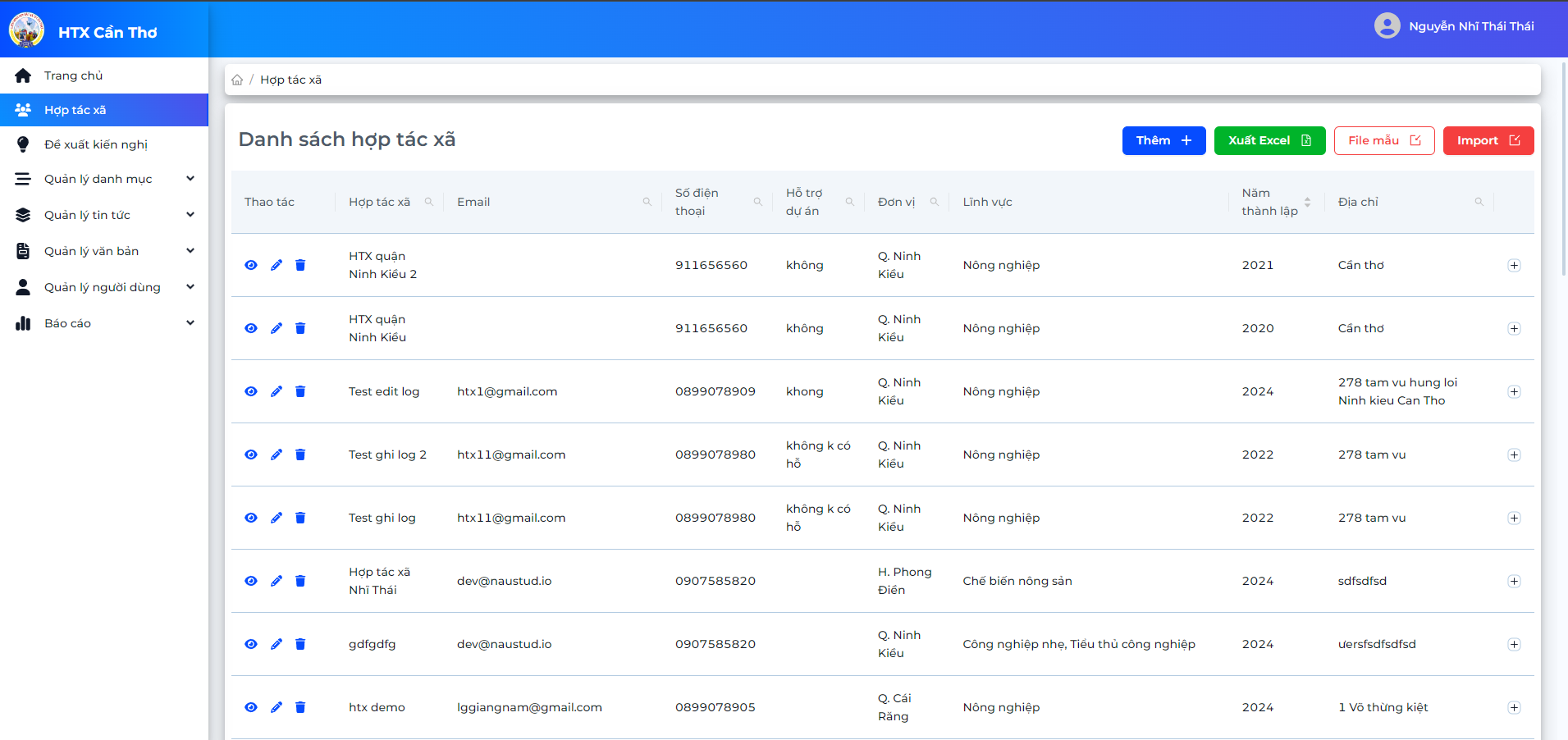
Task: Expand the Quản lý danh mục menu
Action: 104,179
